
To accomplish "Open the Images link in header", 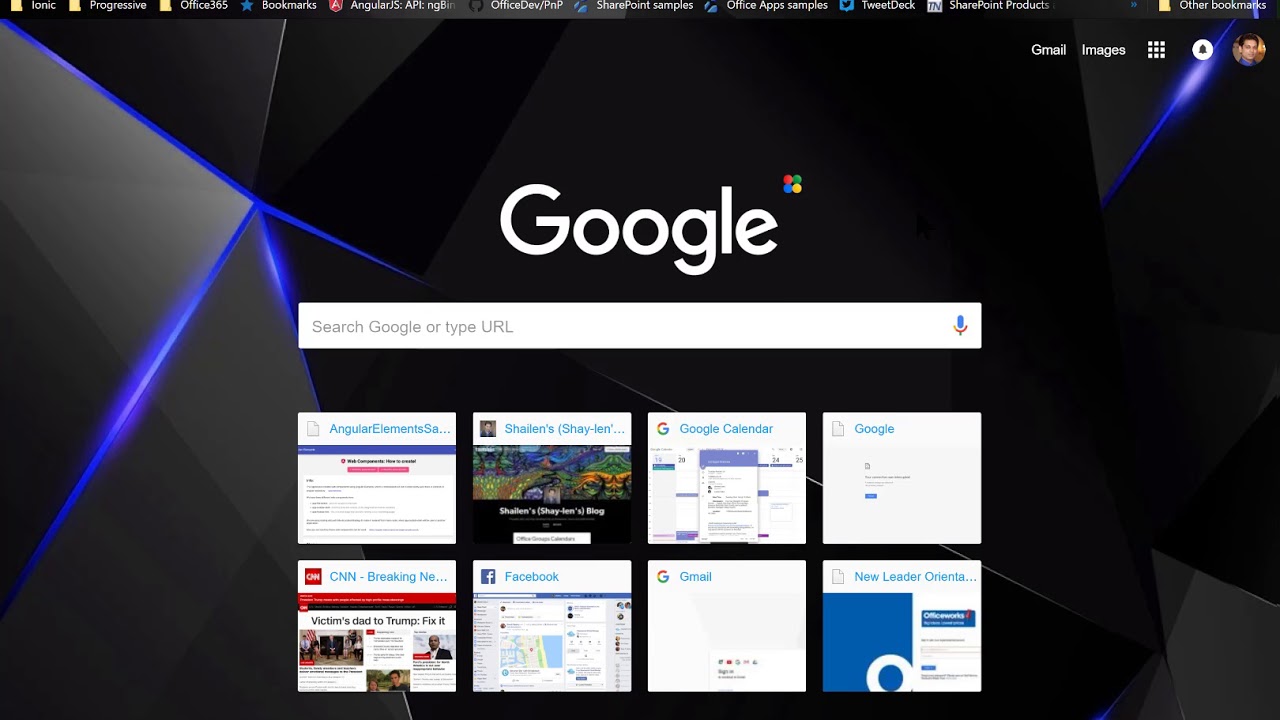I will click(x=1103, y=50).
